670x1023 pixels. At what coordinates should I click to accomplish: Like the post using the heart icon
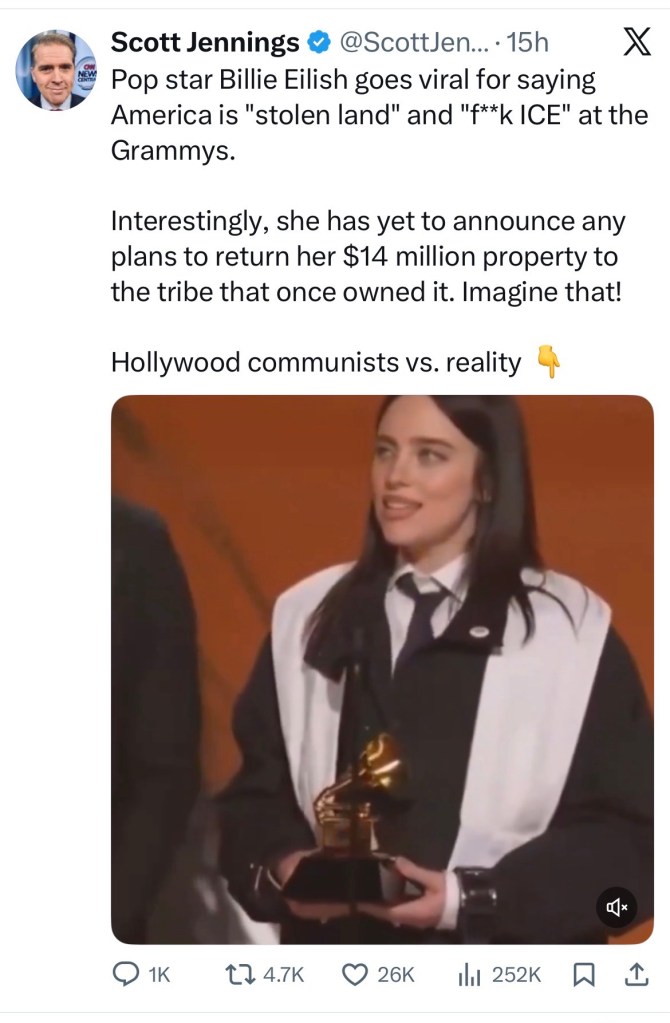coord(355,975)
